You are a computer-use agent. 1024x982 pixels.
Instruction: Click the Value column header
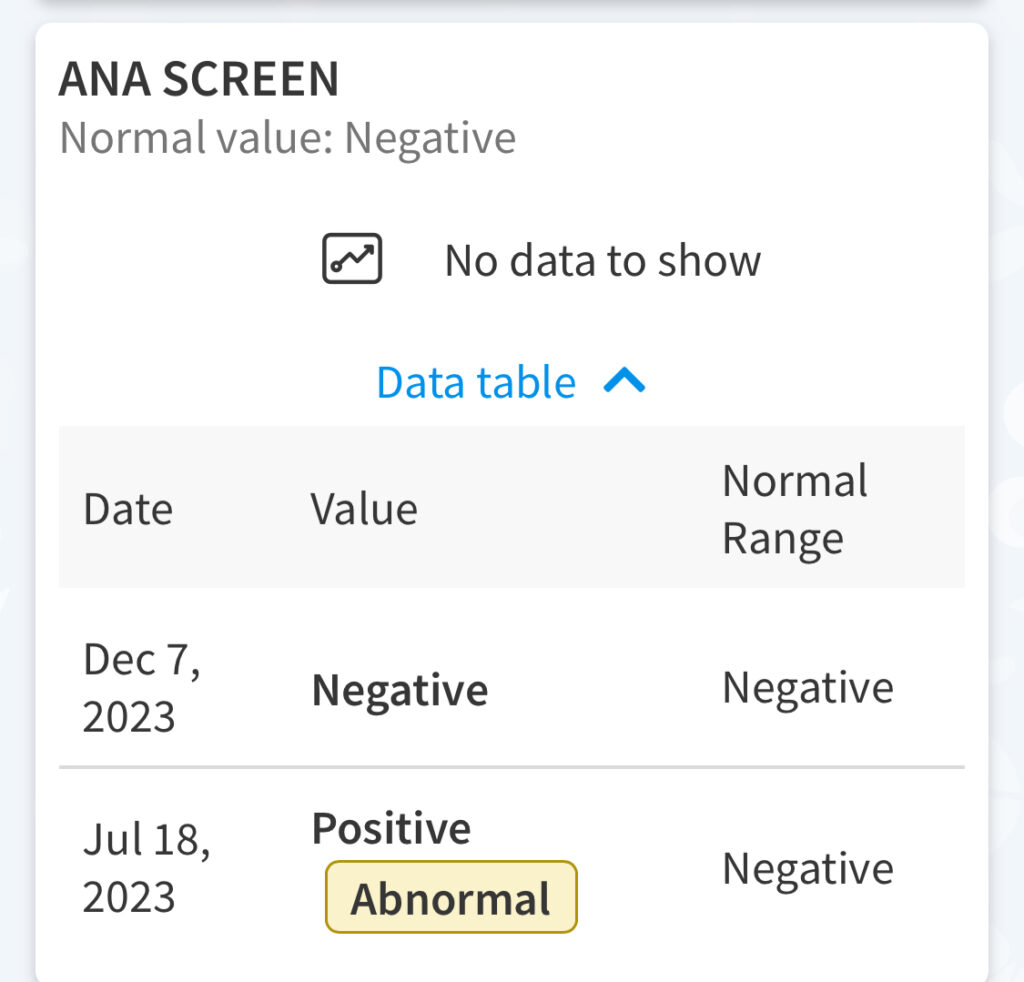click(x=364, y=509)
